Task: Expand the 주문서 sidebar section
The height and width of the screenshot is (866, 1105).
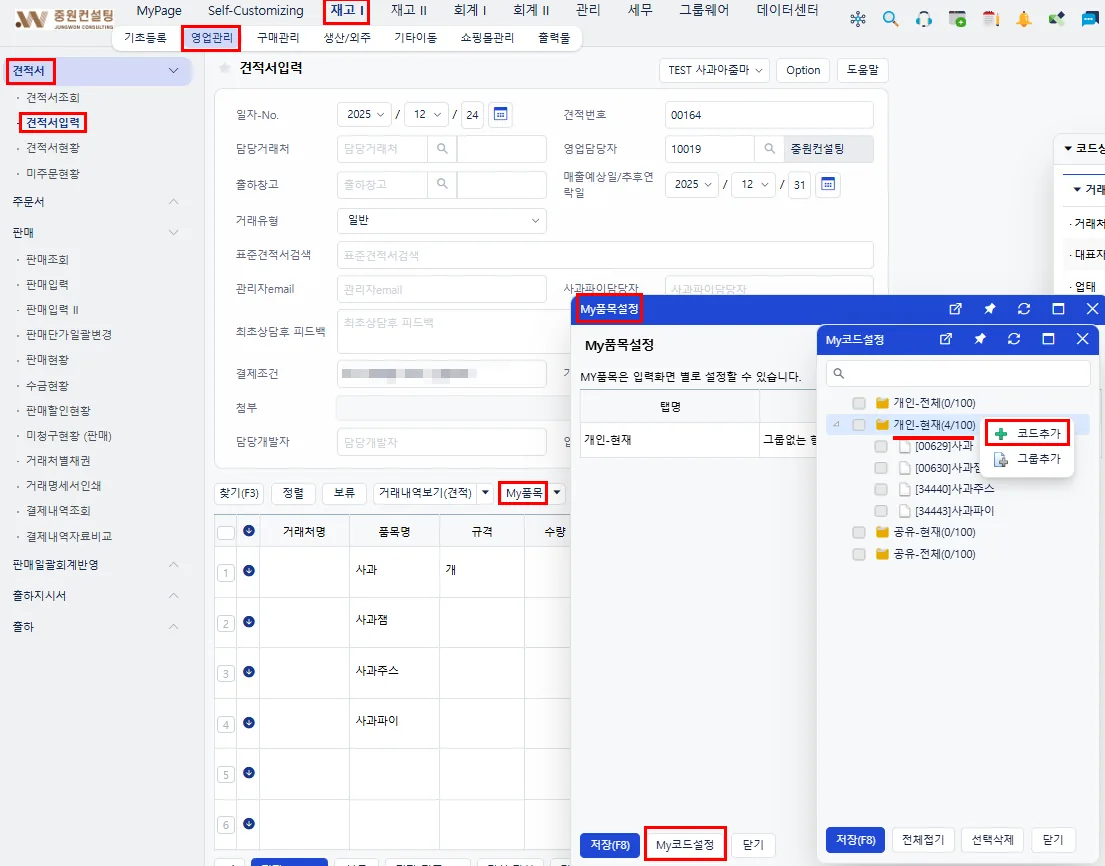Action: pyautogui.click(x=173, y=202)
